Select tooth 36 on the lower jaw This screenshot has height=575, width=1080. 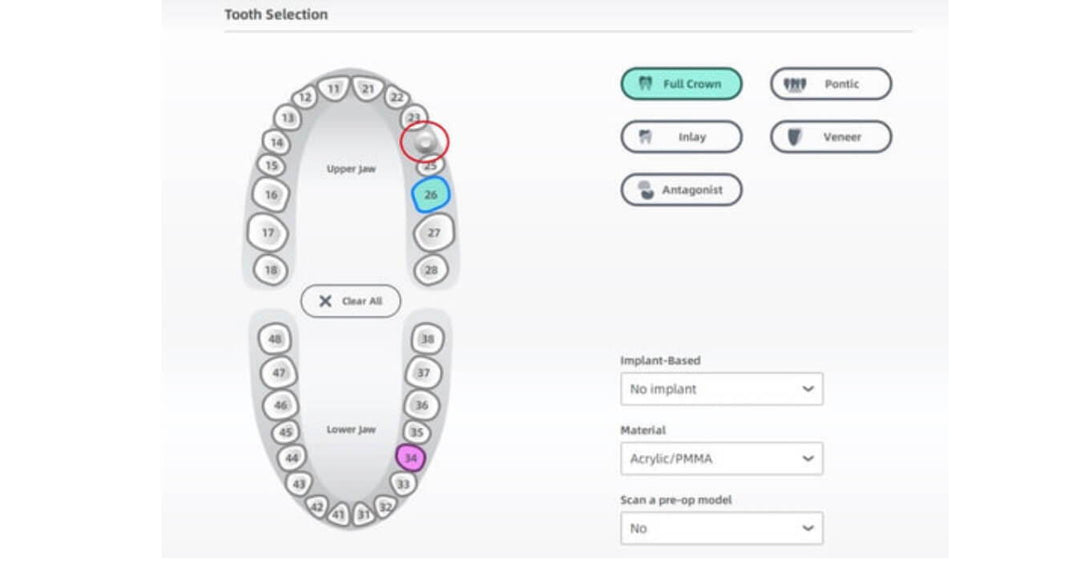click(x=422, y=405)
